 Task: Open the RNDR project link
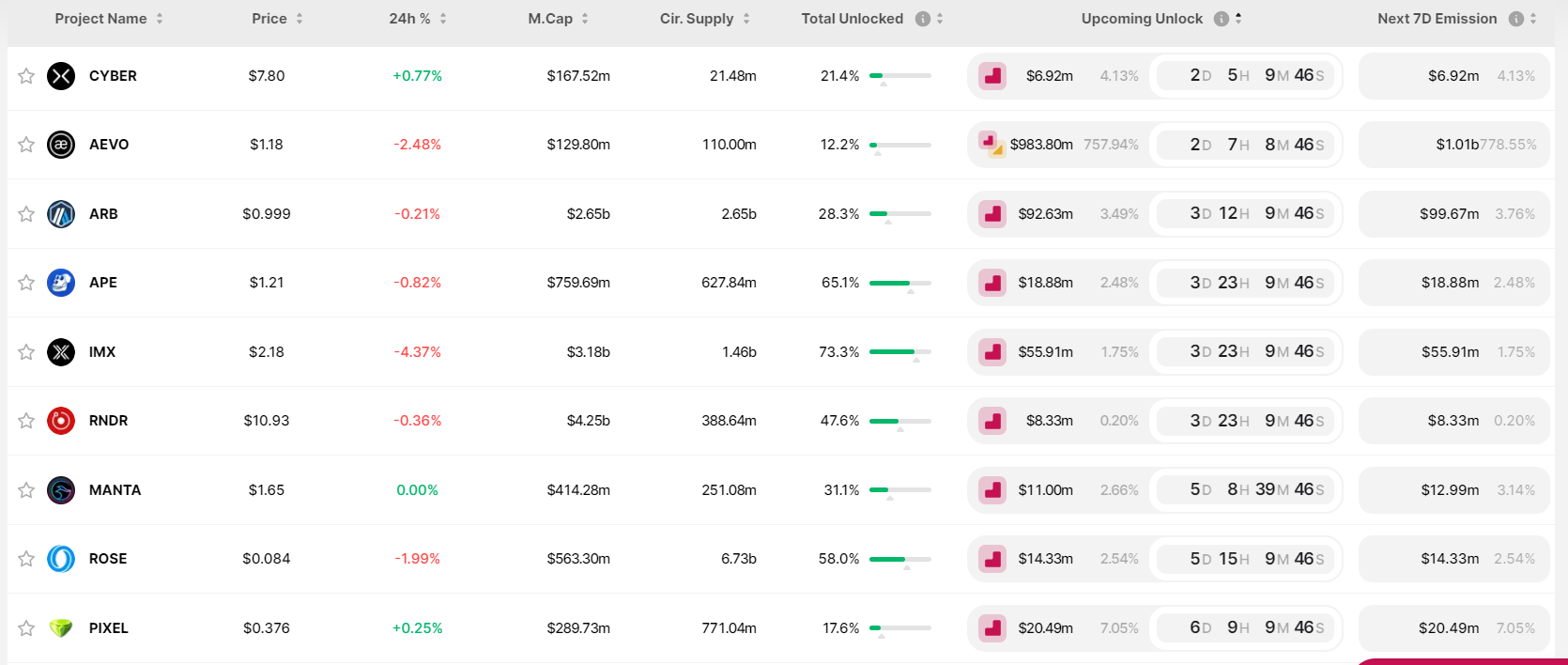click(108, 421)
